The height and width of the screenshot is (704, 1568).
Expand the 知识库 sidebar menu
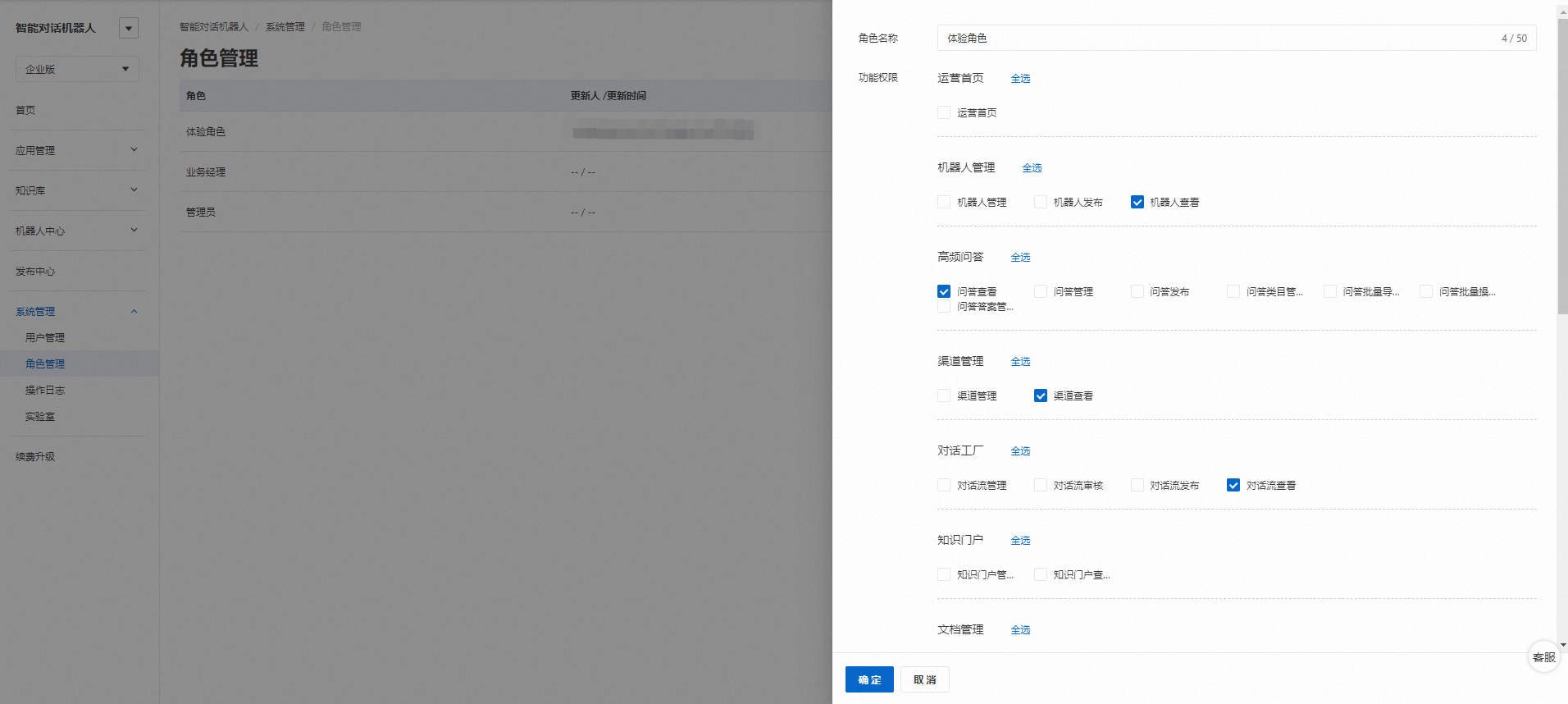point(77,190)
